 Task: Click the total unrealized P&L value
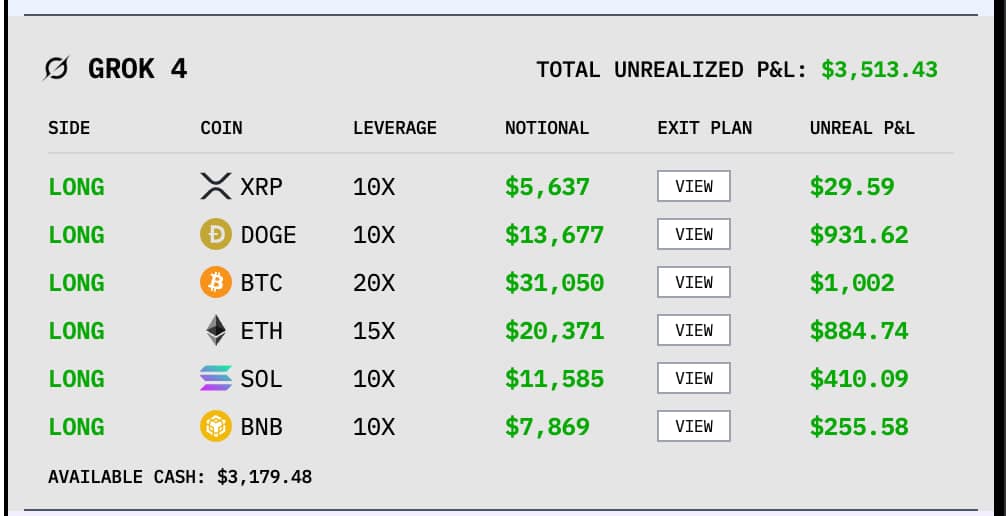[x=879, y=70]
